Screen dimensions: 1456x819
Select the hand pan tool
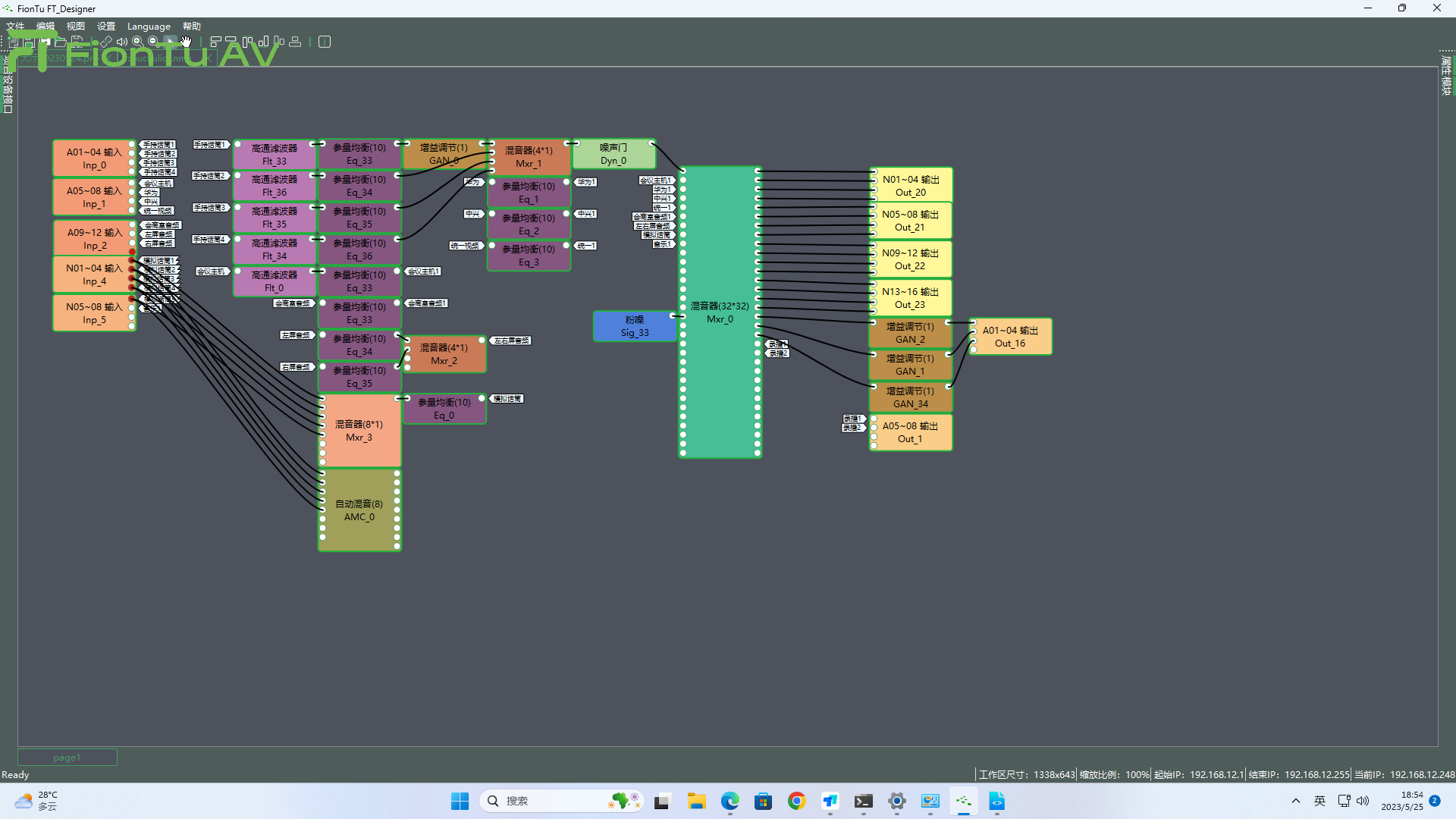tap(186, 42)
